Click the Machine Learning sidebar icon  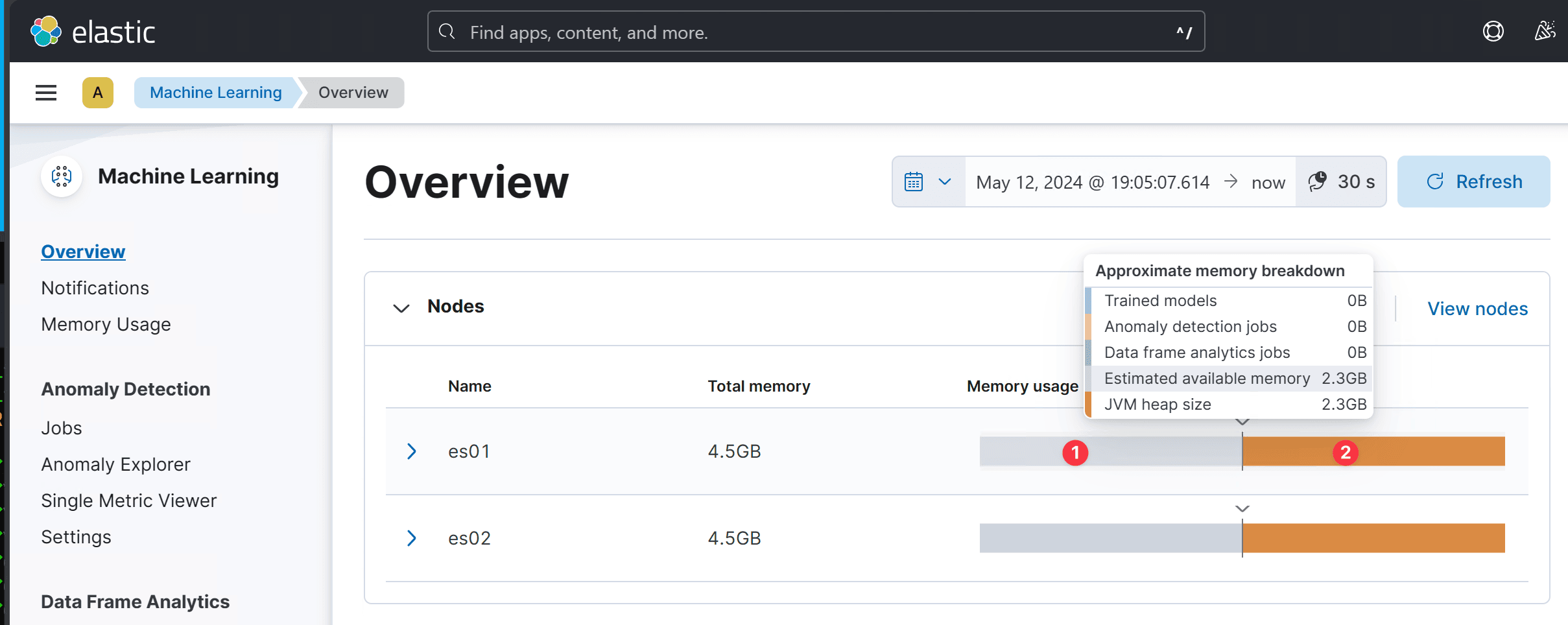click(x=62, y=176)
